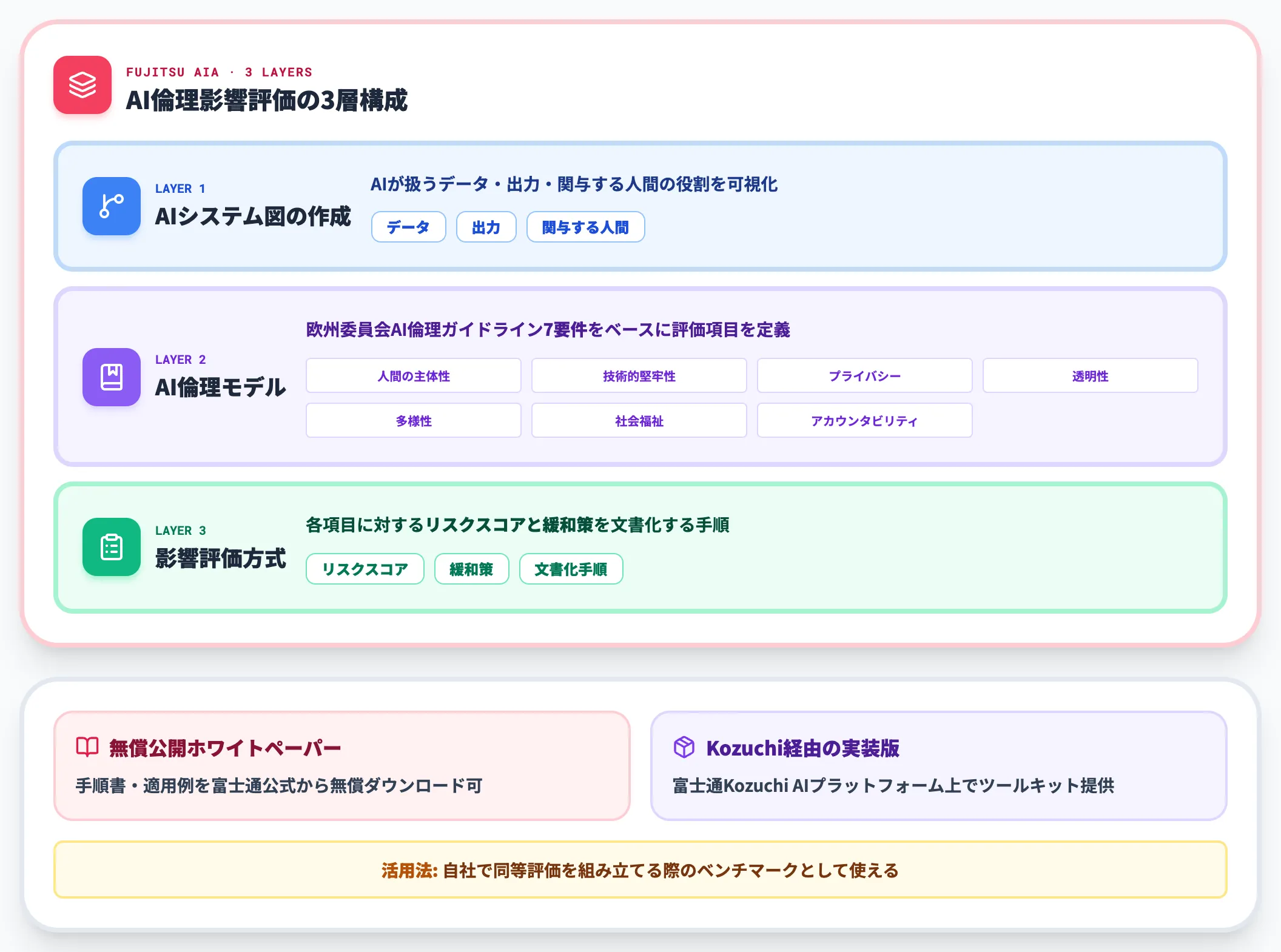The height and width of the screenshot is (952, 1281).
Task: Click the LAYER 1 label
Action: 180,189
